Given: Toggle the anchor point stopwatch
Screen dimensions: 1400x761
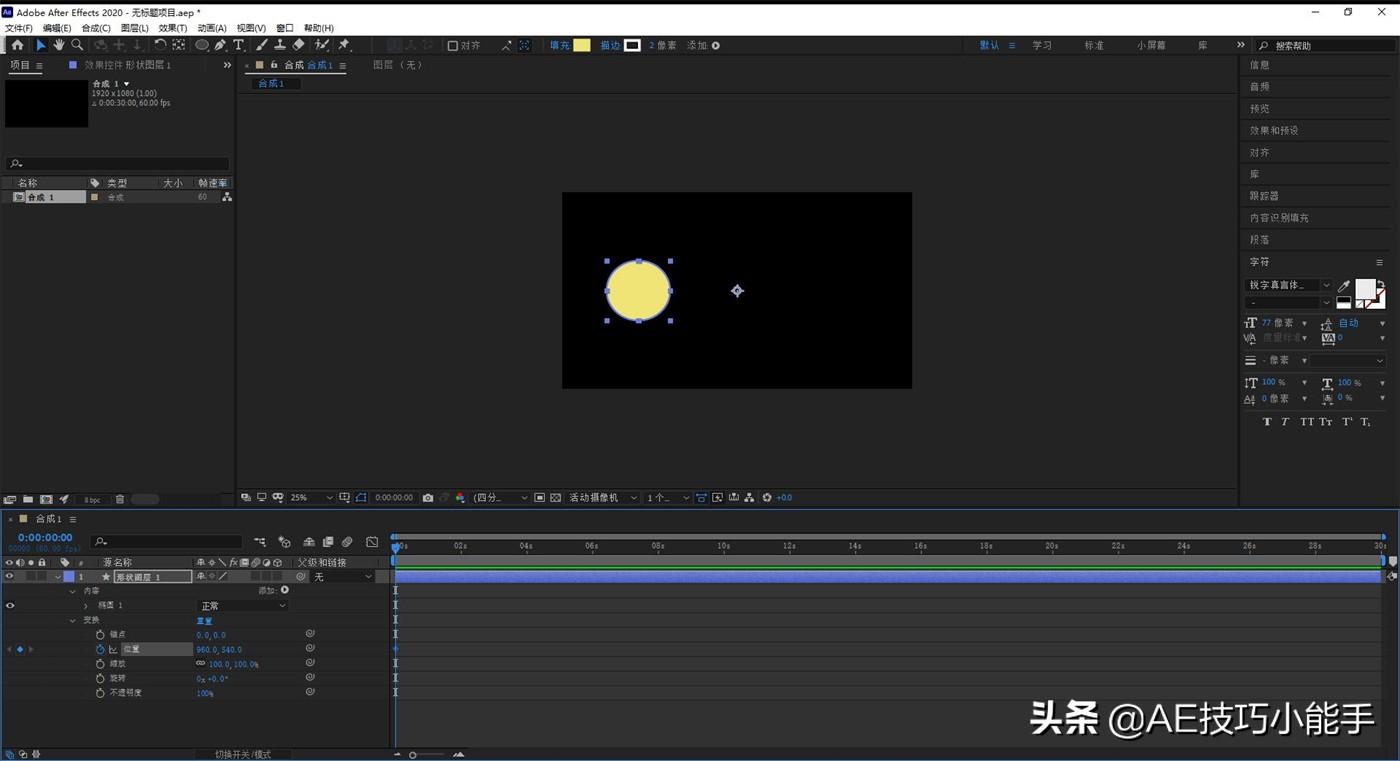Looking at the screenshot, I should click(100, 634).
